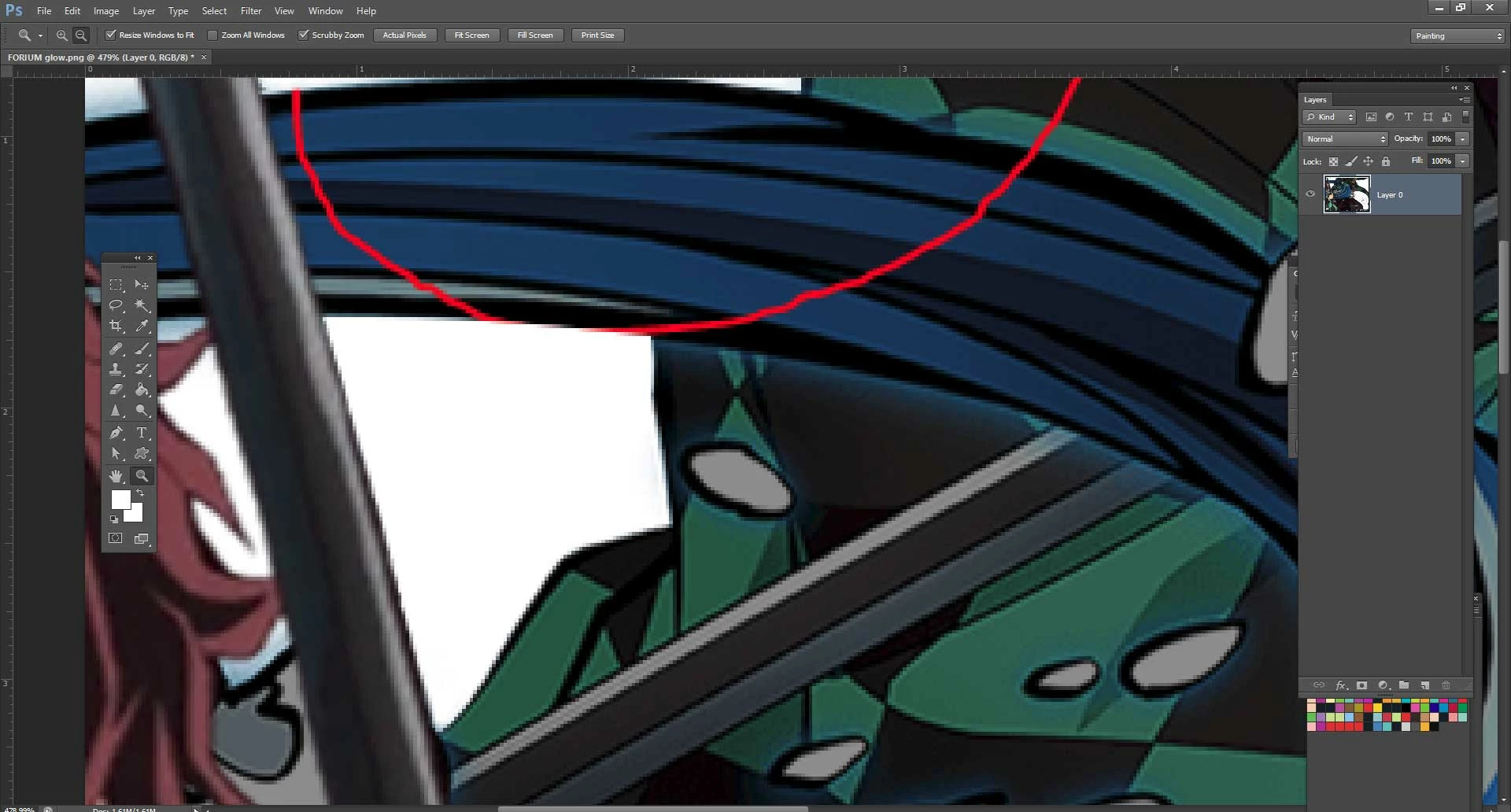Select the Custom Shape tool

(x=142, y=454)
